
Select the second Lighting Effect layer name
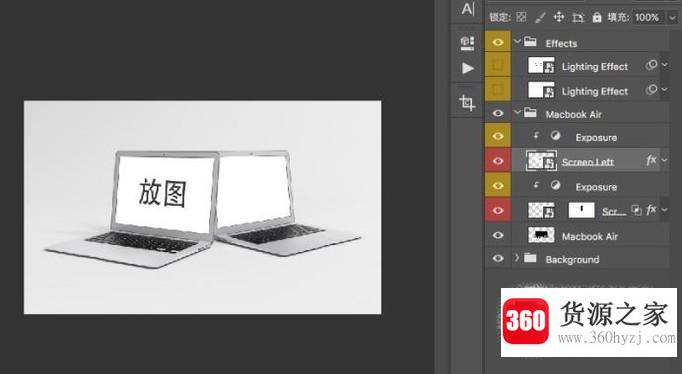click(x=595, y=91)
